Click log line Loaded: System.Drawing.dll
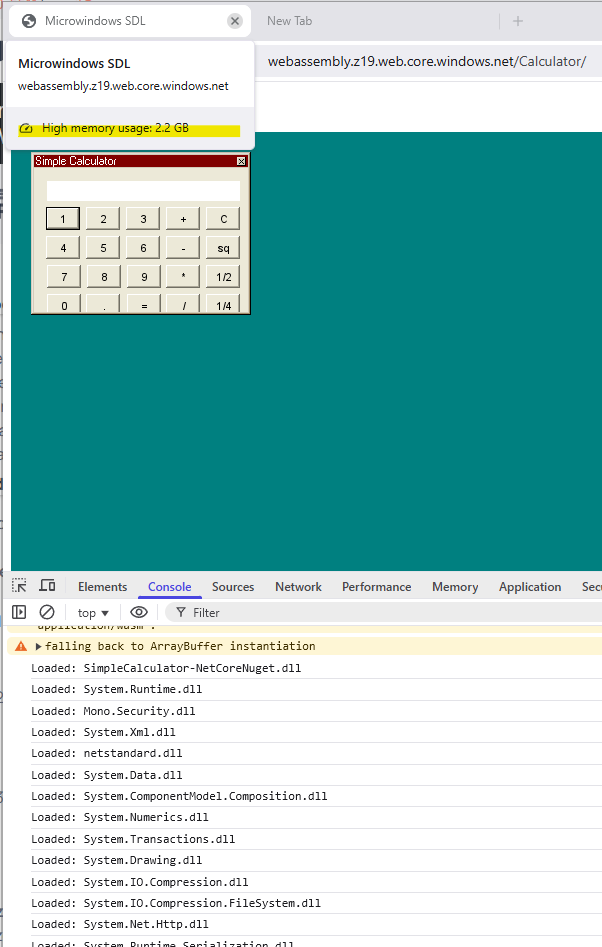This screenshot has width=602, height=947. coord(117,860)
